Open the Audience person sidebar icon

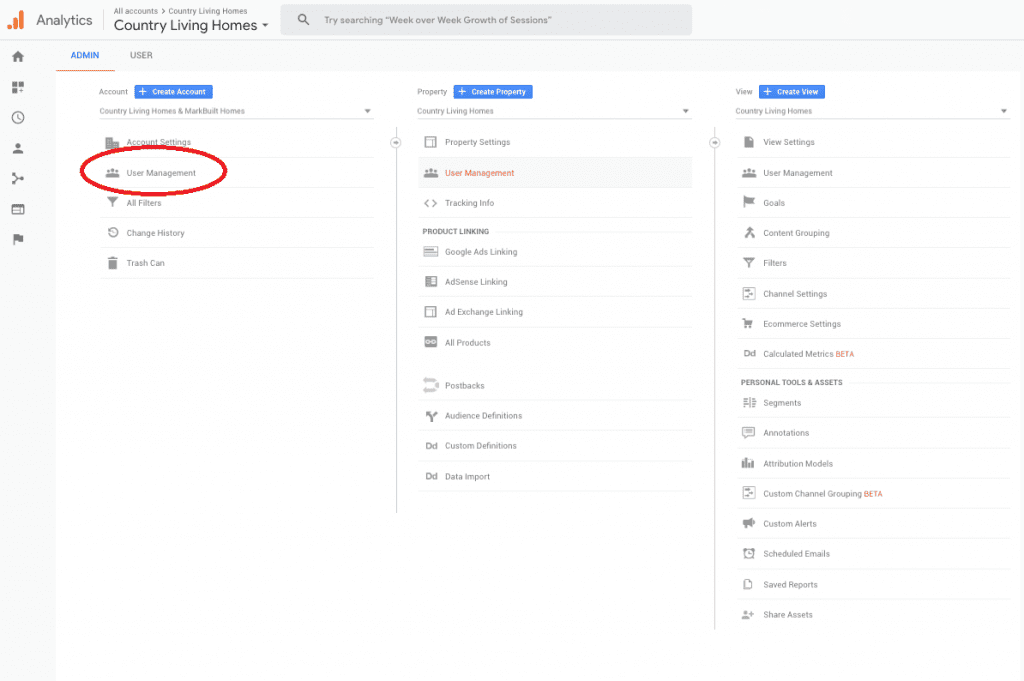[x=18, y=148]
